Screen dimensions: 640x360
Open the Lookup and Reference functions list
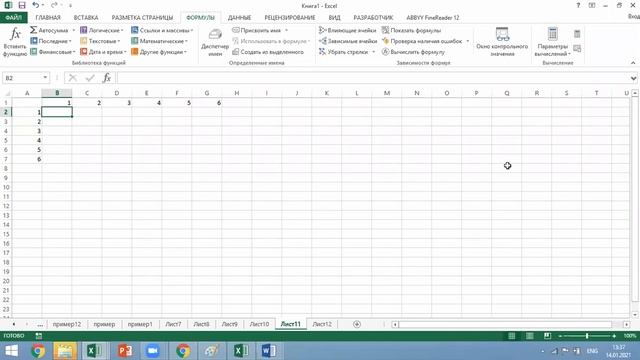coord(162,30)
